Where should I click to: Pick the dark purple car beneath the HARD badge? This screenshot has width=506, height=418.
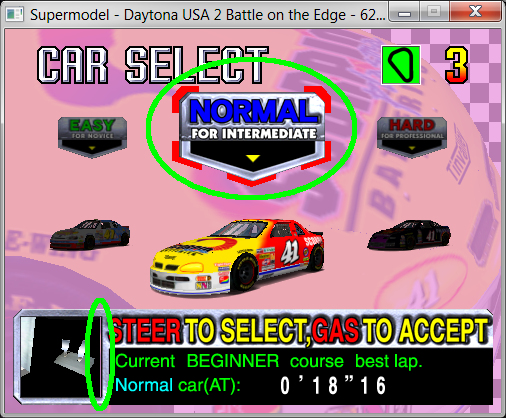[409, 235]
